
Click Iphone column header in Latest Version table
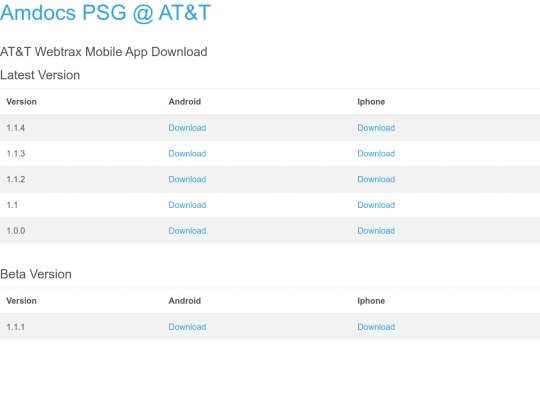(371, 102)
